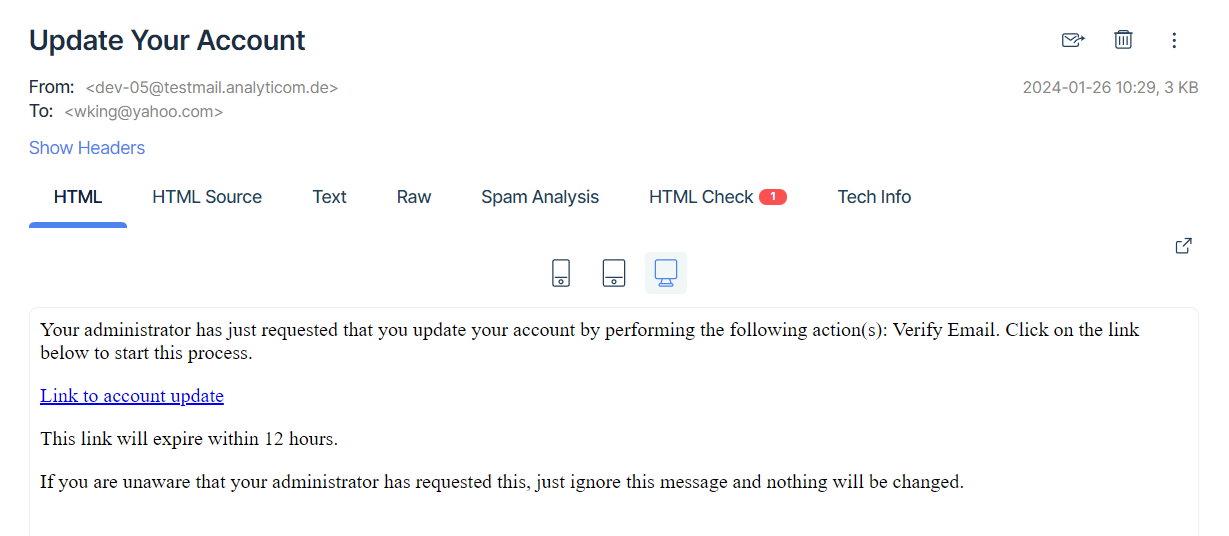Select the desktop monitor preview

coord(666,273)
